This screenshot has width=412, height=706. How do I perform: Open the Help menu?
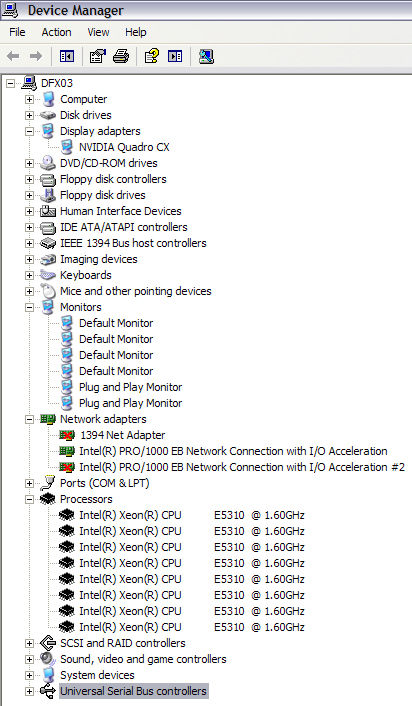pyautogui.click(x=136, y=32)
